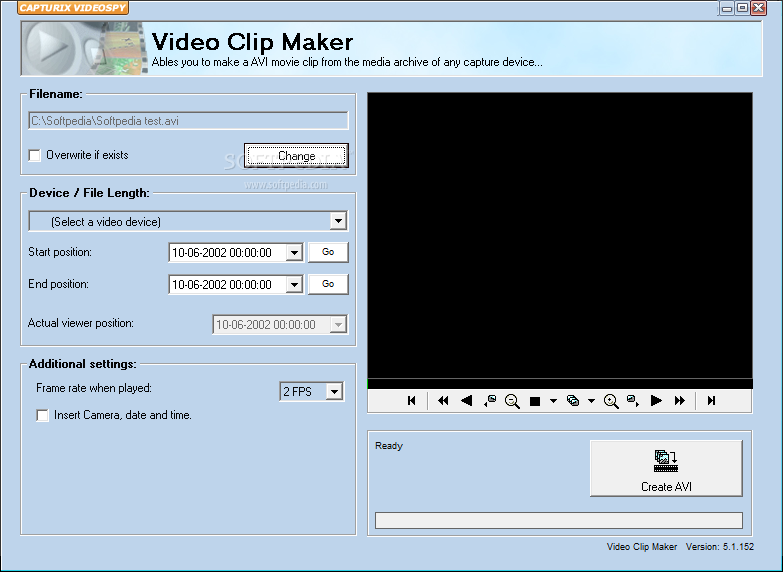Viewport: 783px width, 572px height.
Task: Minimize the Video Clip Maker window
Action: pyautogui.click(x=727, y=8)
